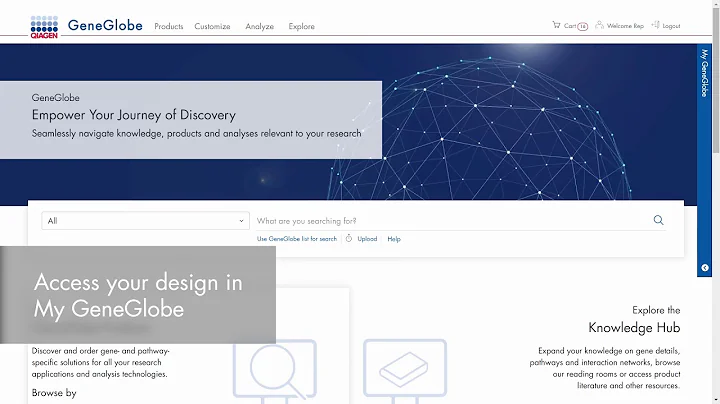The height and width of the screenshot is (404, 720).
Task: Click the Upload icon
Action: (x=349, y=238)
